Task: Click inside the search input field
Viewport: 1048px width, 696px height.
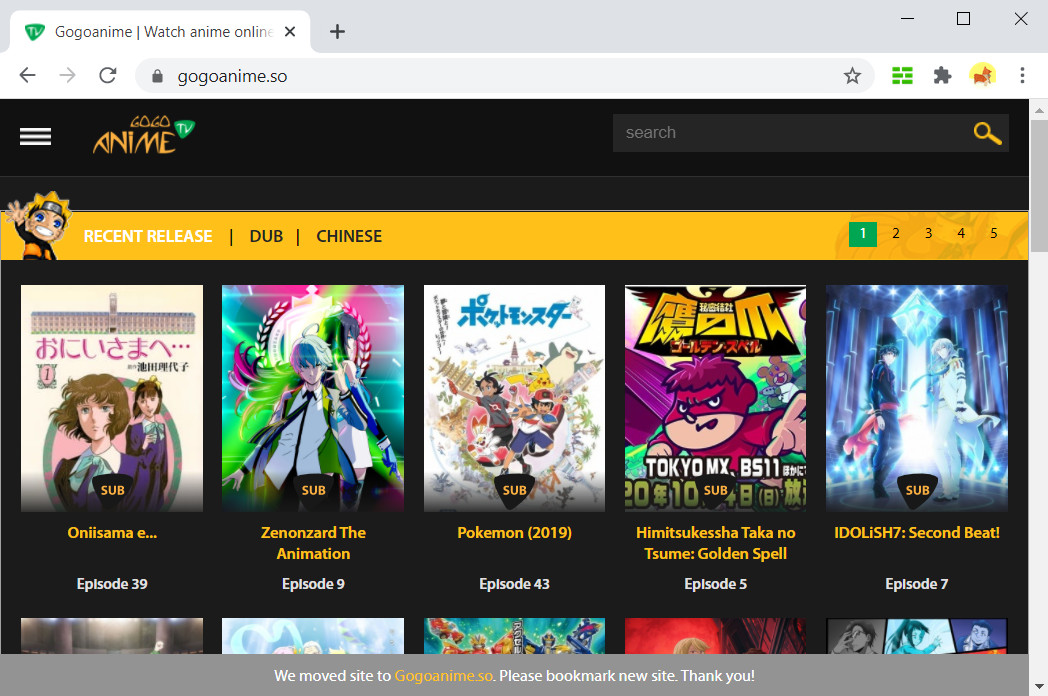Action: 780,132
